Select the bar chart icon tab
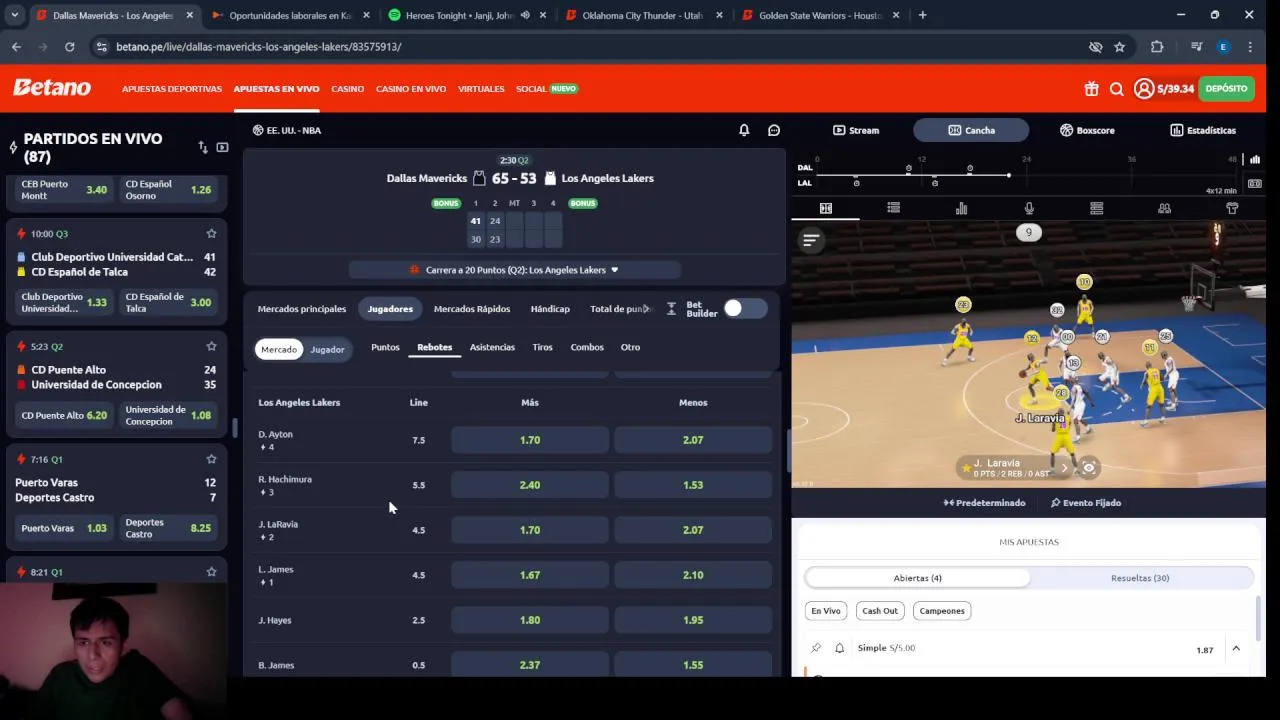Image resolution: width=1280 pixels, height=720 pixels. pos(961,208)
